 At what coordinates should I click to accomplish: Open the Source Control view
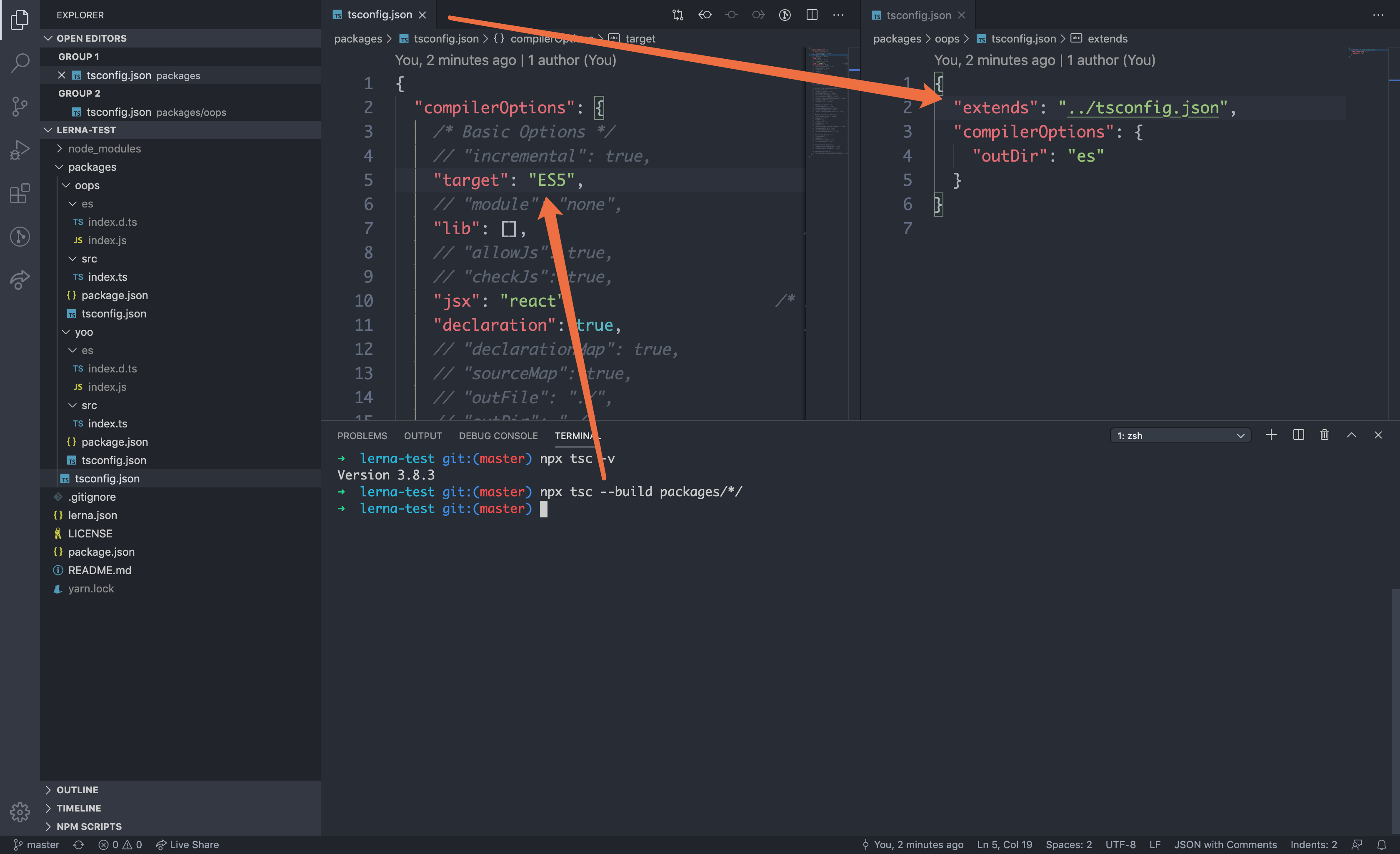click(x=20, y=106)
